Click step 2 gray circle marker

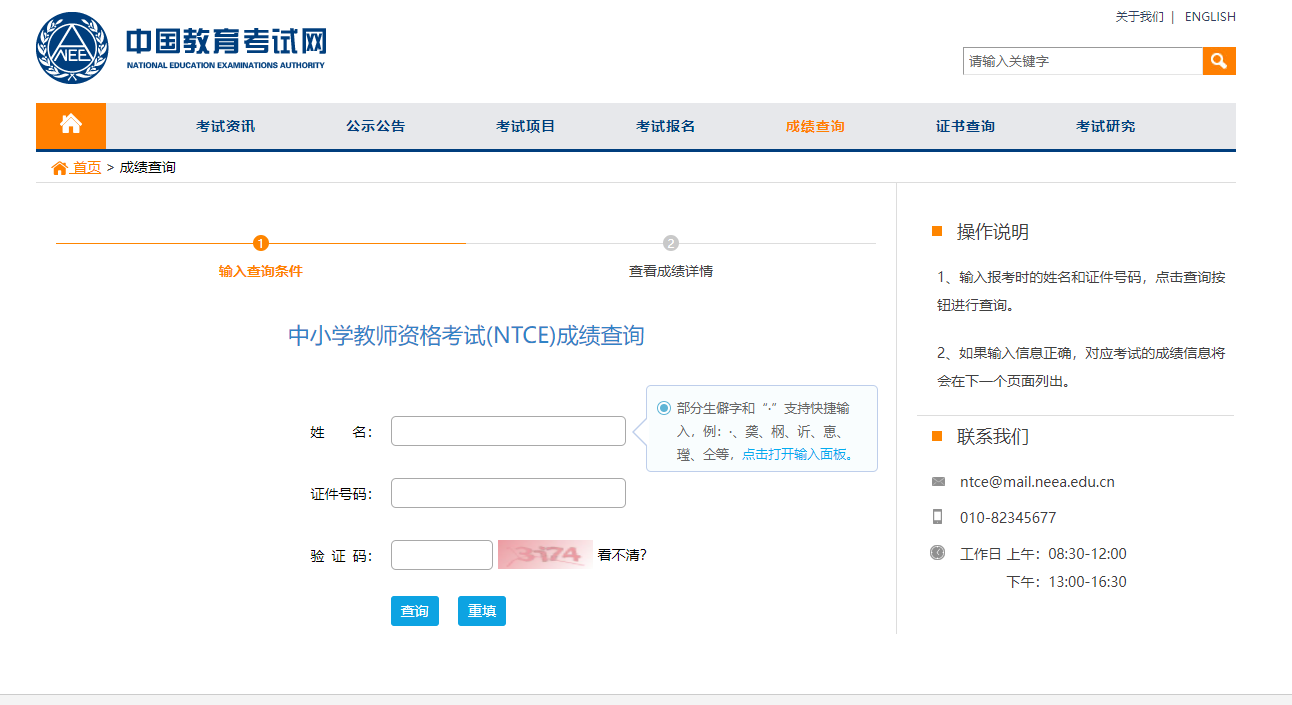coord(671,243)
